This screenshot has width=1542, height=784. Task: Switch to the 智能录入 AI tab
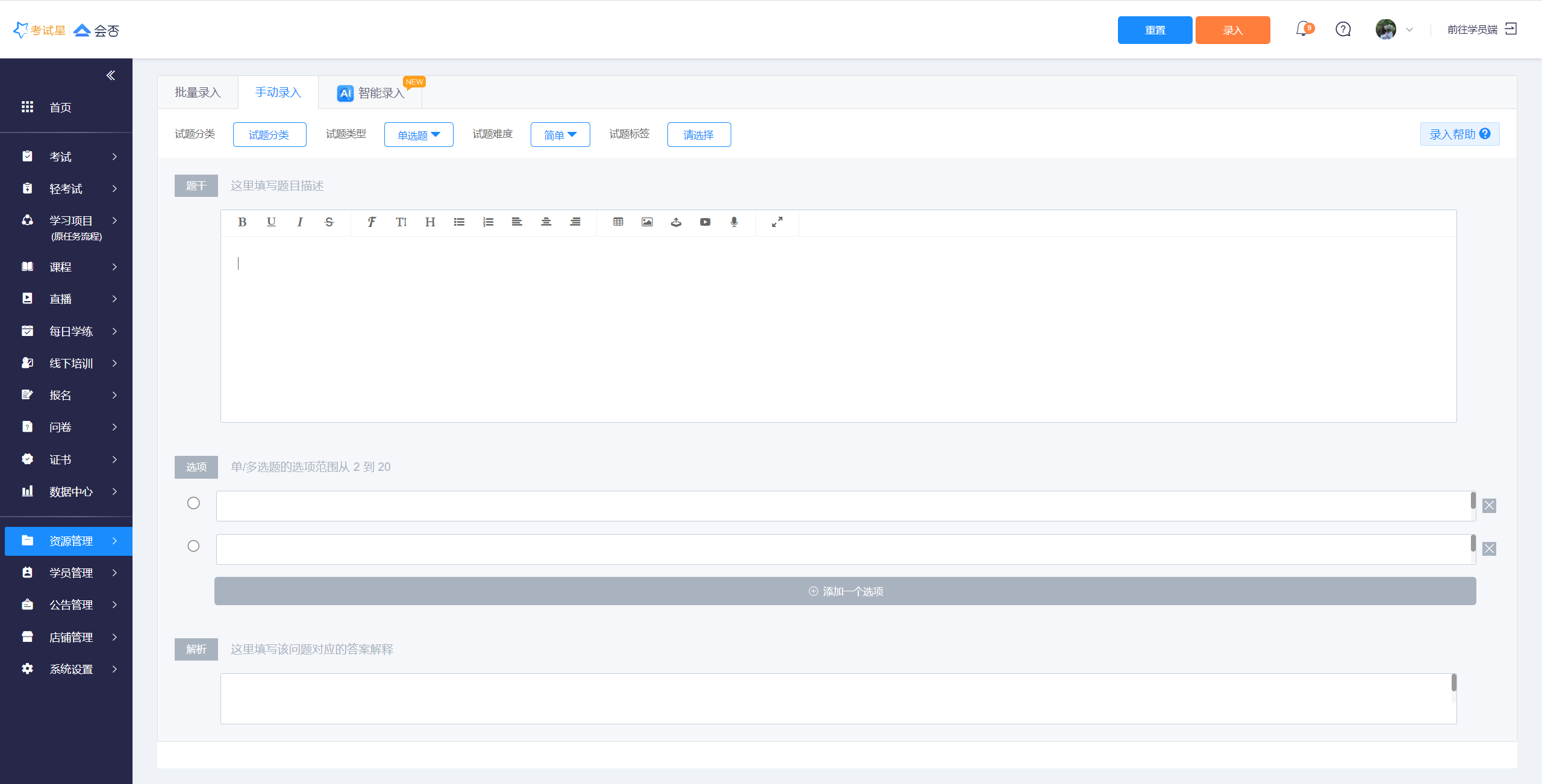click(x=370, y=93)
